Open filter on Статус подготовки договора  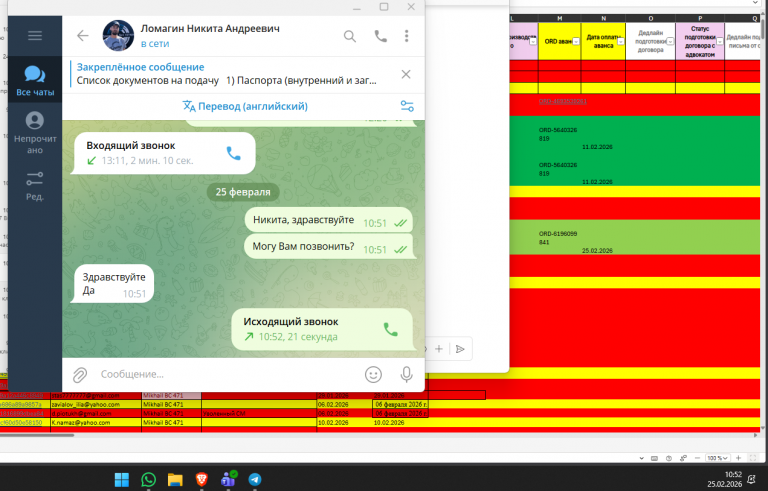(x=720, y=42)
